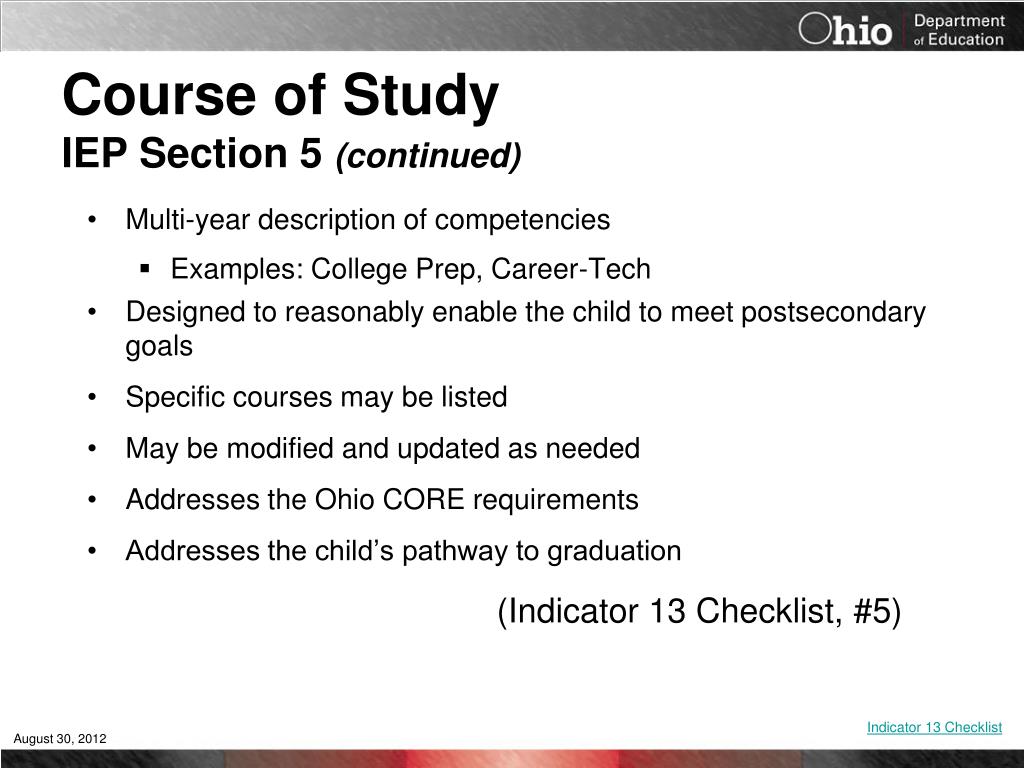Click Addresses the child's pathway to graduation
1024x768 pixels.
[x=404, y=551]
